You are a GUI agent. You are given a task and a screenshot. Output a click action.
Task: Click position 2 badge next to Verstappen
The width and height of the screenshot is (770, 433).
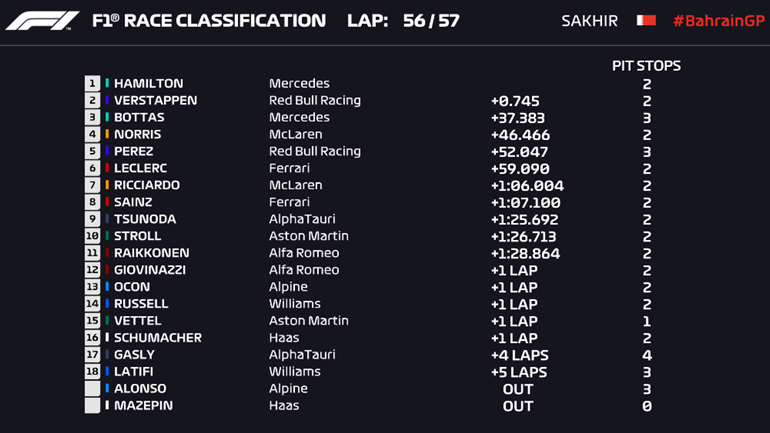pyautogui.click(x=93, y=101)
